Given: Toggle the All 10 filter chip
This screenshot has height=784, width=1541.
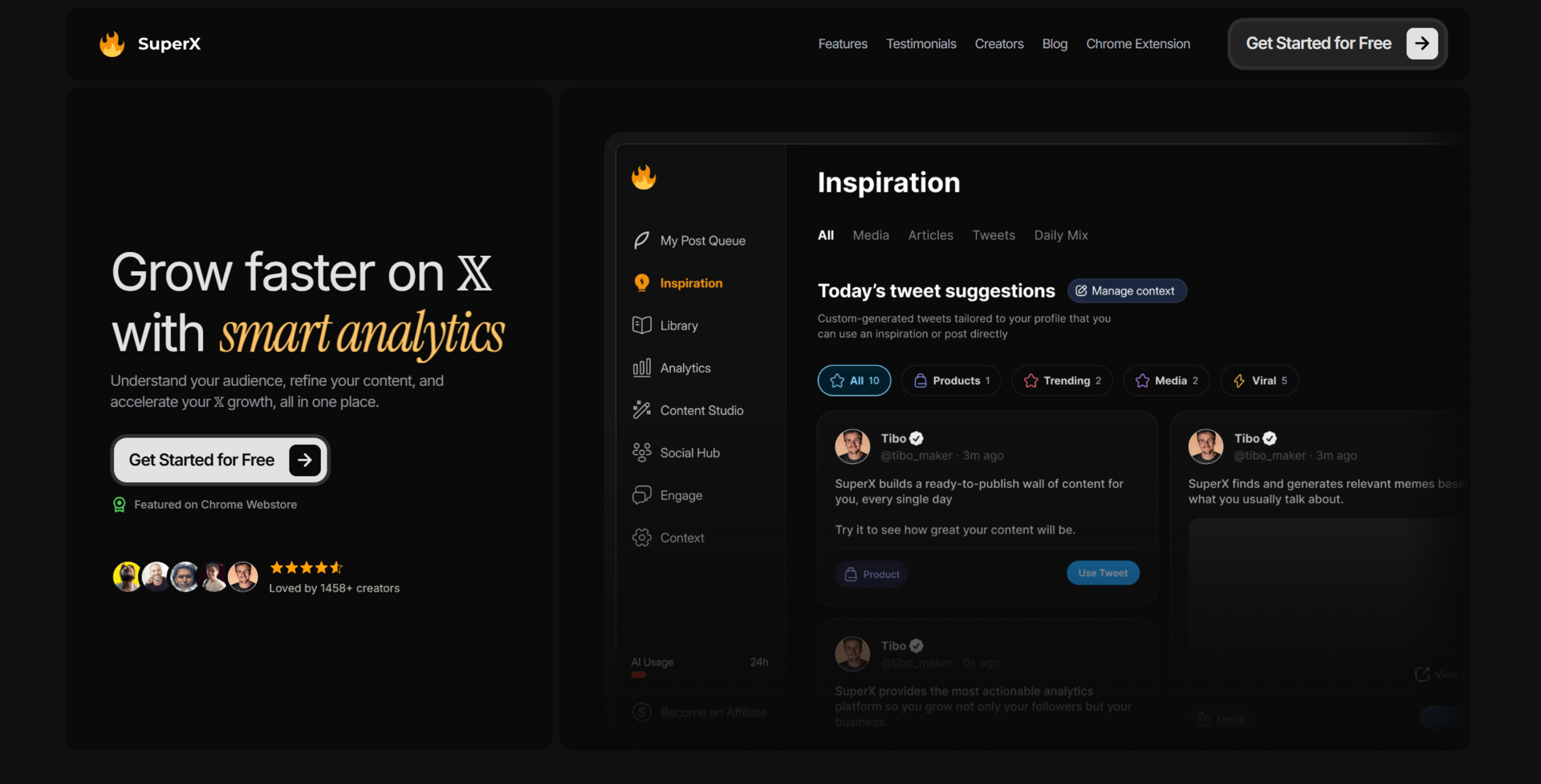Looking at the screenshot, I should tap(854, 380).
